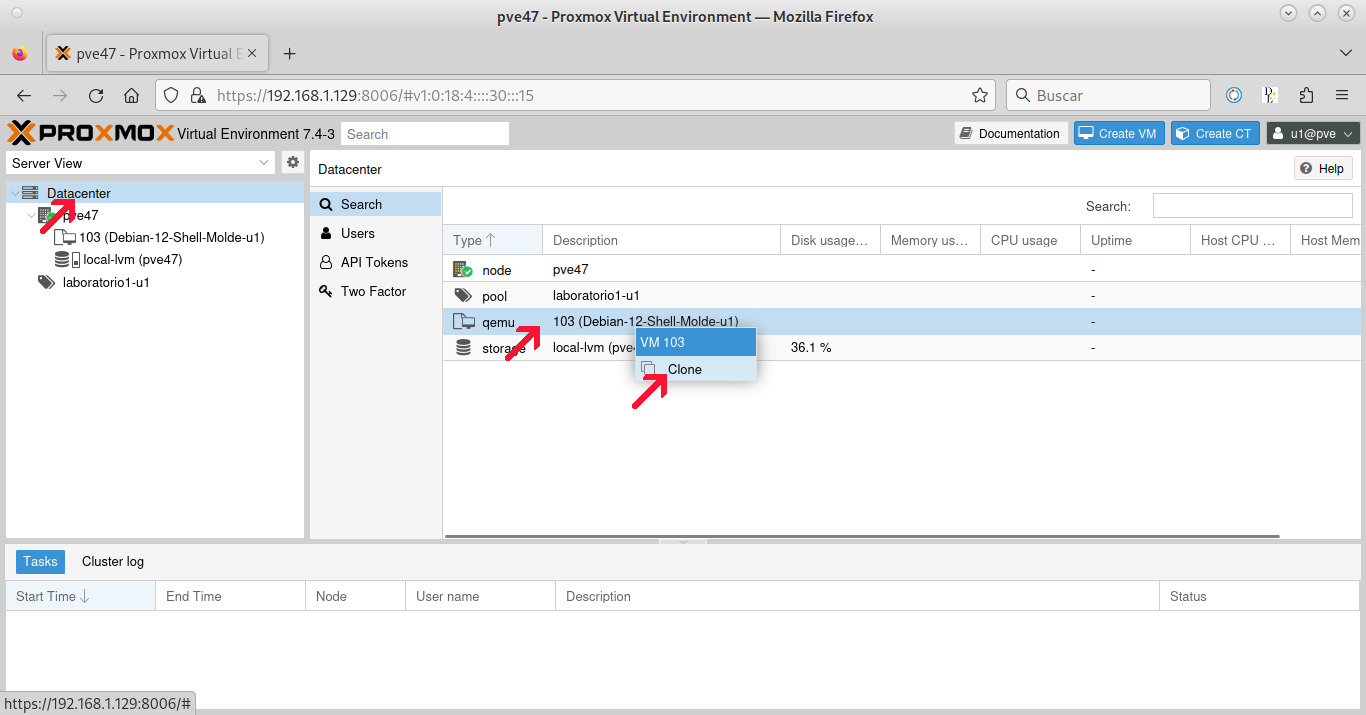This screenshot has width=1366, height=715.
Task: Click the Proxmox logo in the header
Action: click(x=90, y=133)
